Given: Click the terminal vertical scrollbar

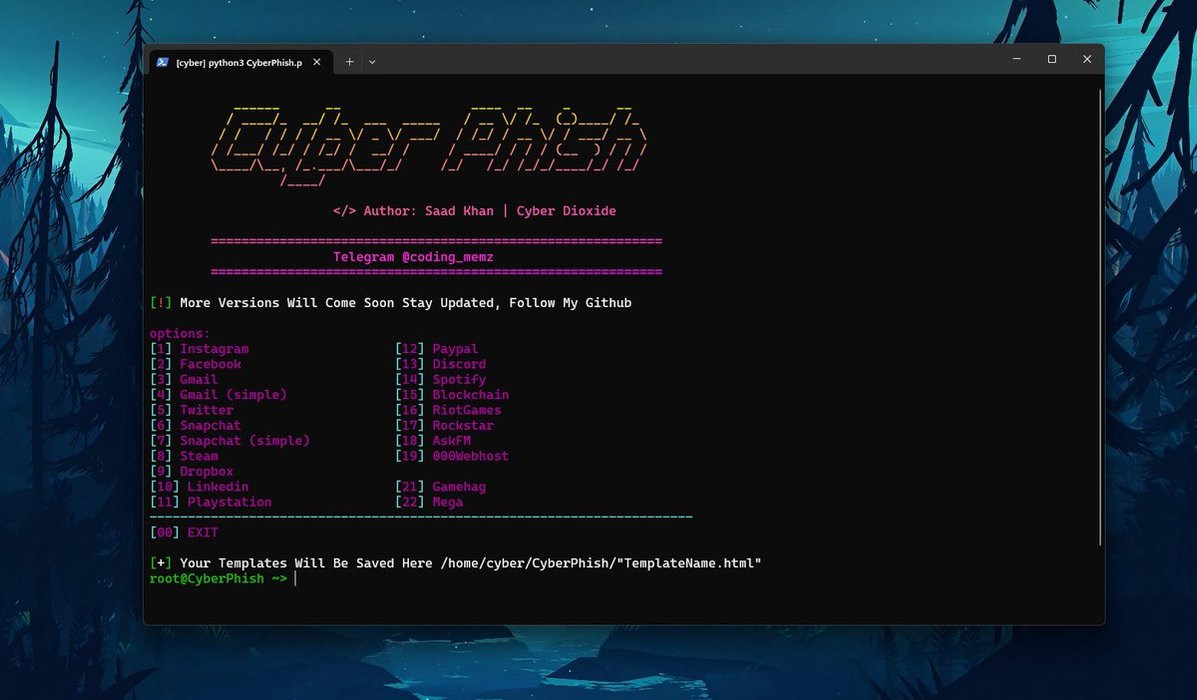Looking at the screenshot, I should click(x=1100, y=317).
